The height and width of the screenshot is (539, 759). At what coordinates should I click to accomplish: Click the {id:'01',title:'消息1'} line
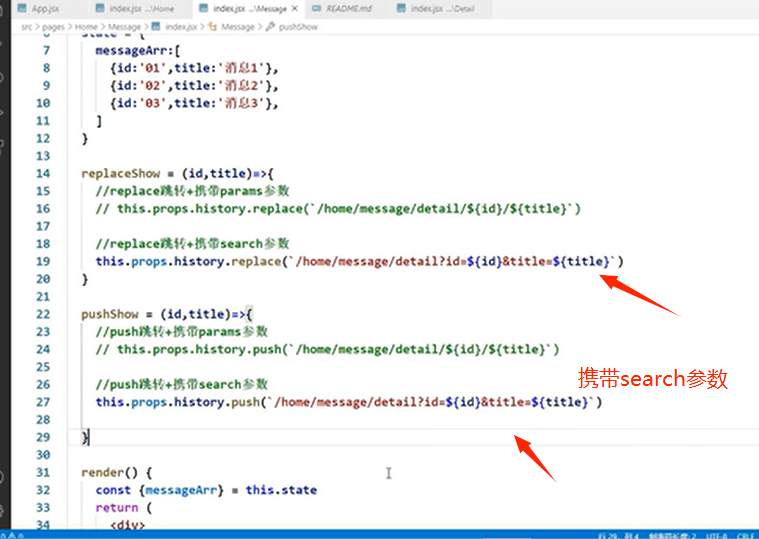(x=194, y=68)
